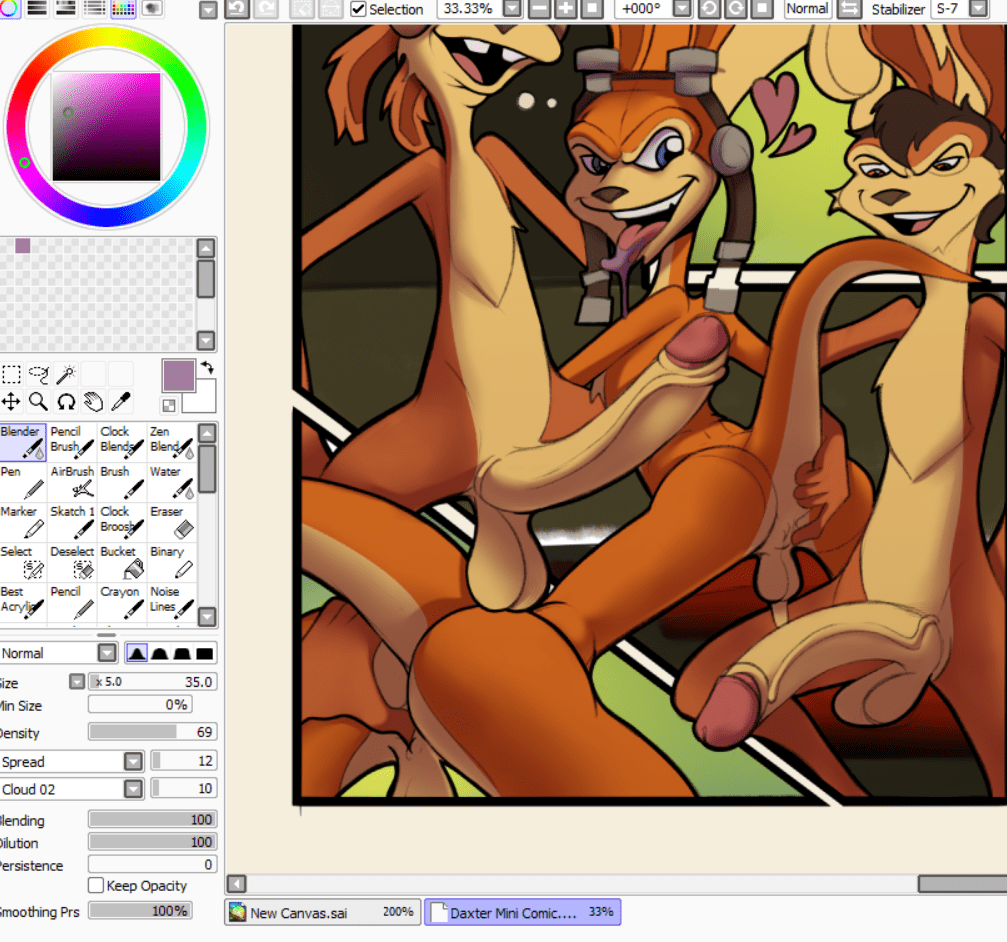1007x942 pixels.
Task: Click the canvas rotation reset button
Action: [762, 9]
